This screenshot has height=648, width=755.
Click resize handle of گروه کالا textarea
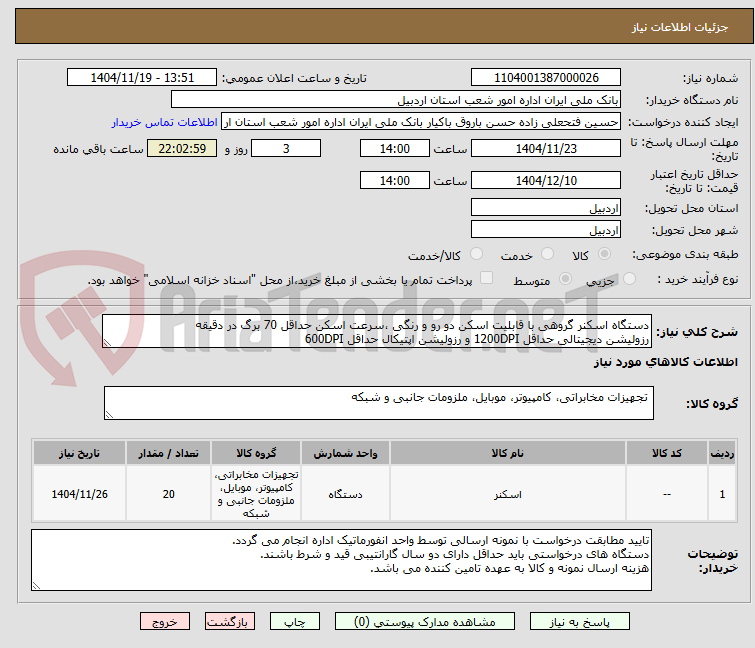109,415
